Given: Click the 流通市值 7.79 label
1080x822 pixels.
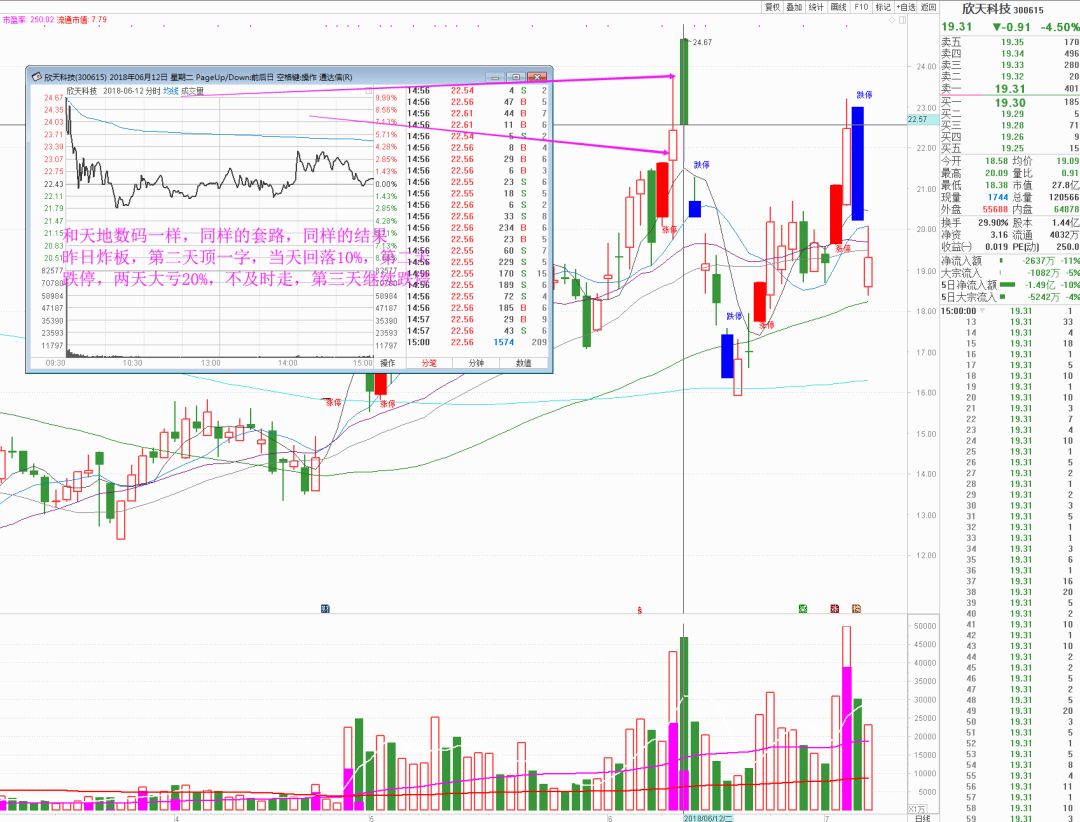Looking at the screenshot, I should tap(83, 20).
